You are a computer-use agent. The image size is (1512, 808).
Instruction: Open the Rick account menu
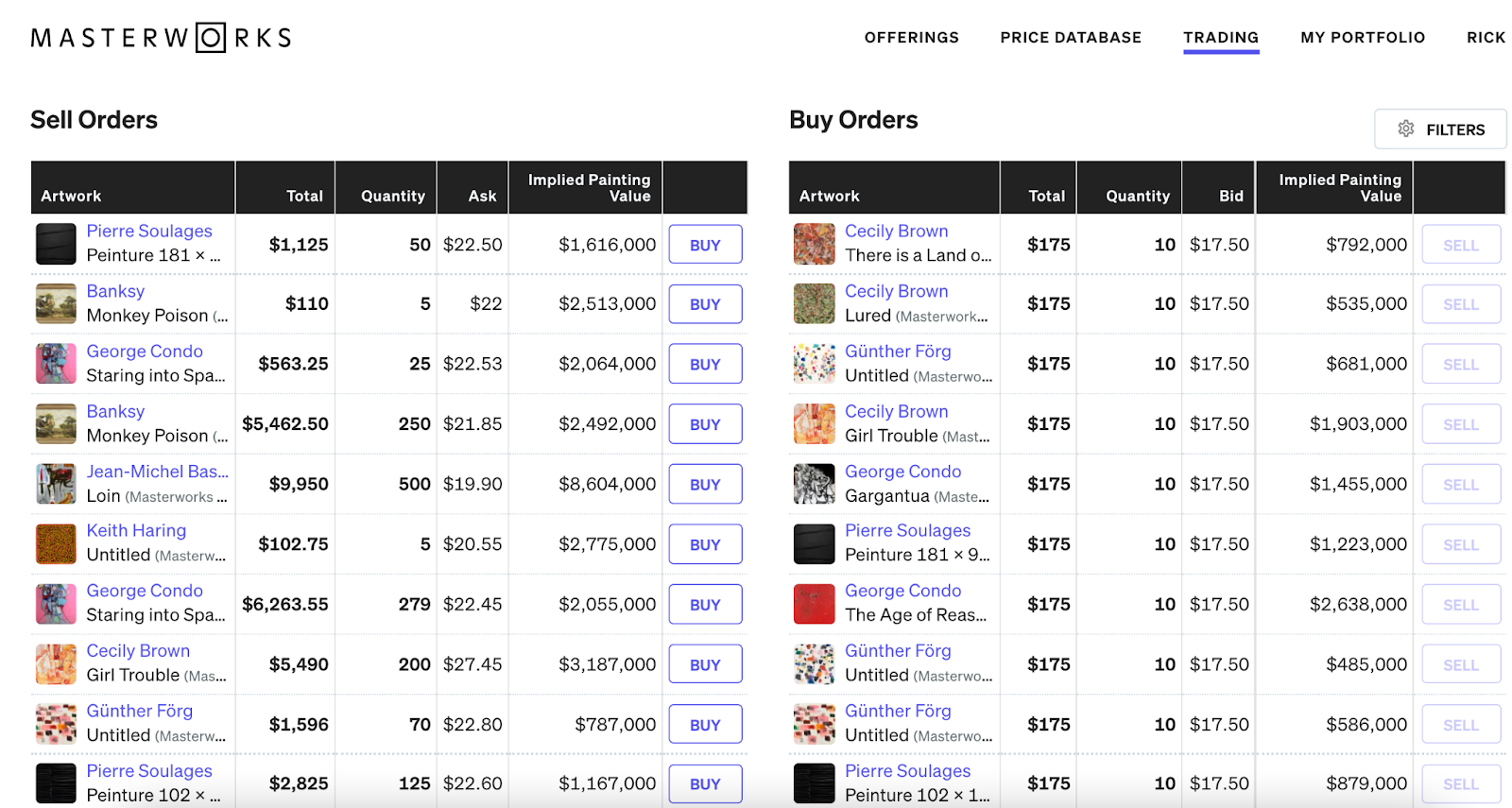click(1486, 38)
